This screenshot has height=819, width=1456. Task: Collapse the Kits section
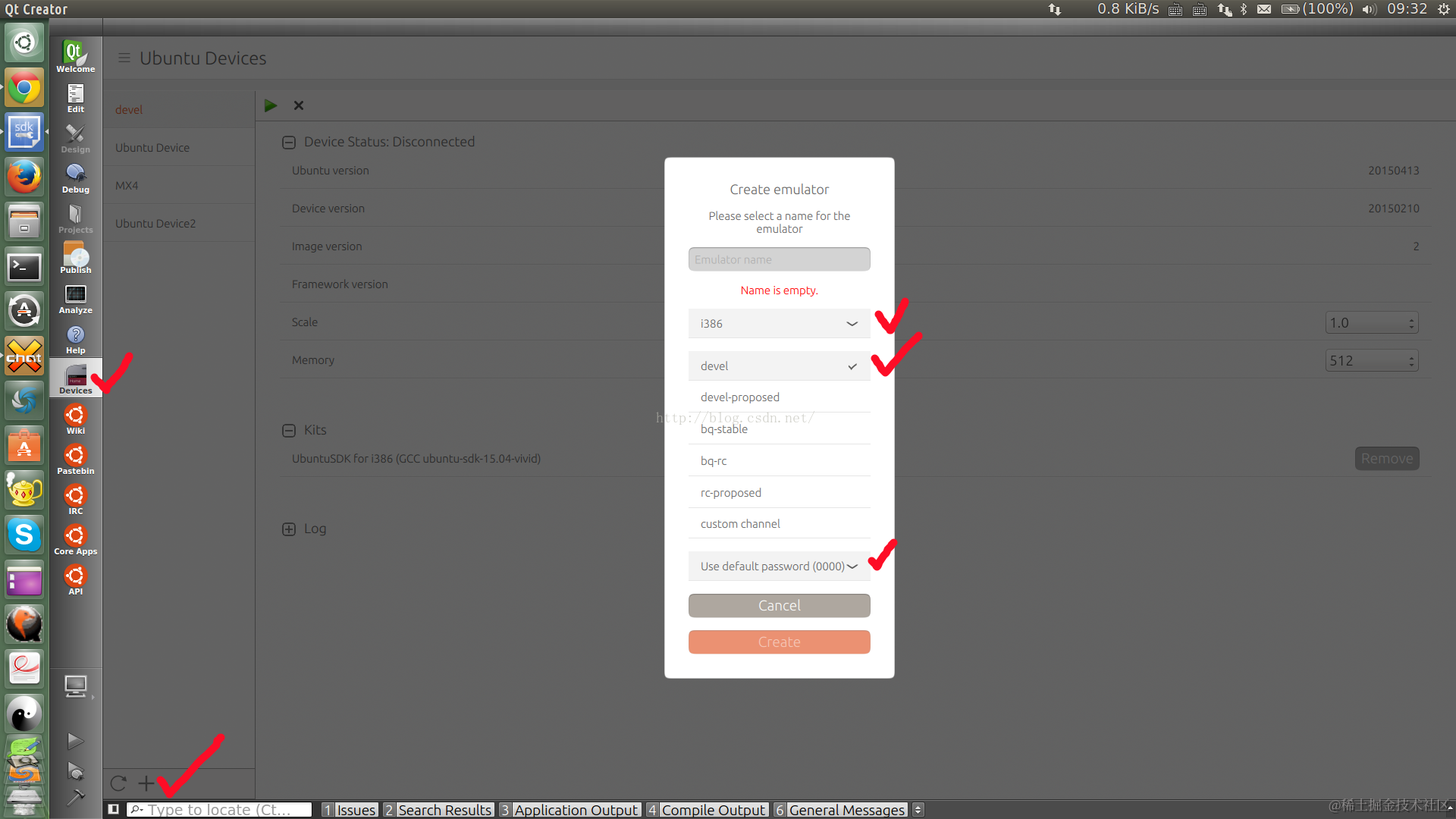coord(288,431)
